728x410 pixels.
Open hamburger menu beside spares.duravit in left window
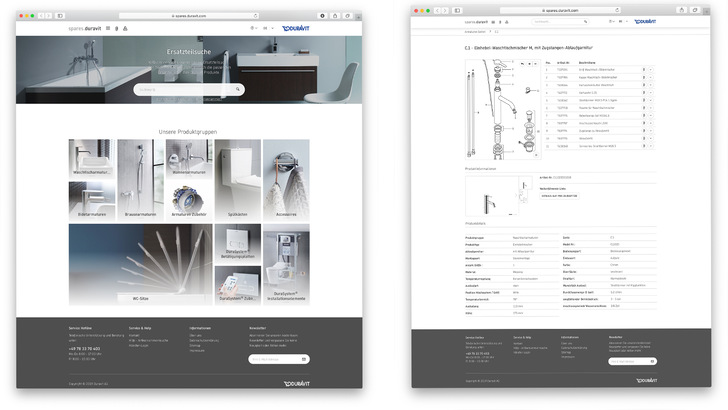click(x=108, y=28)
